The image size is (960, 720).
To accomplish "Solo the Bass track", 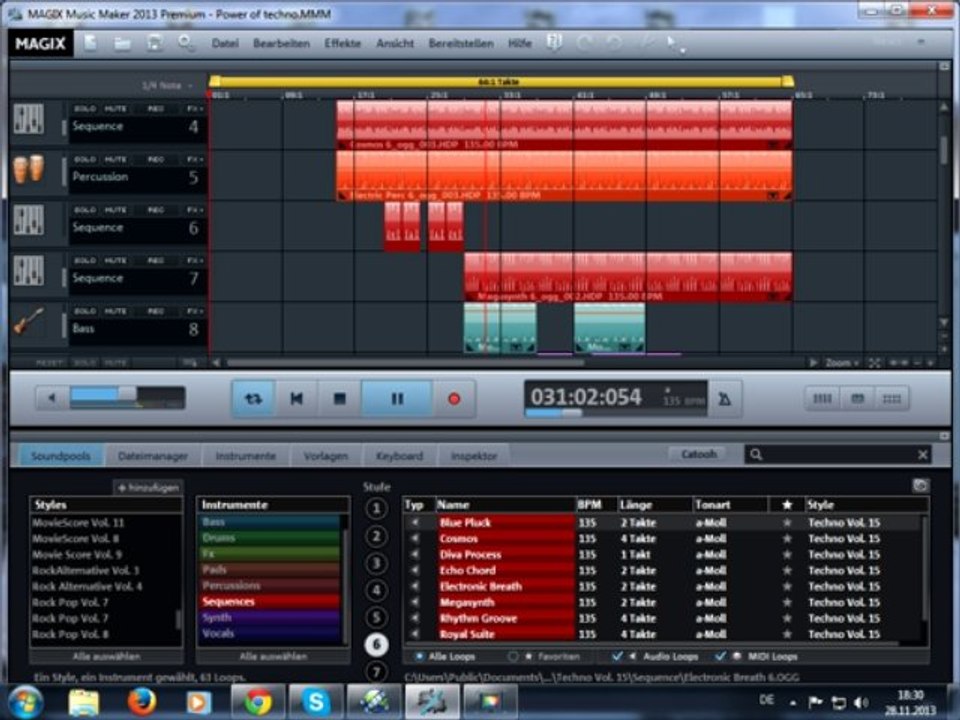I will 84,312.
